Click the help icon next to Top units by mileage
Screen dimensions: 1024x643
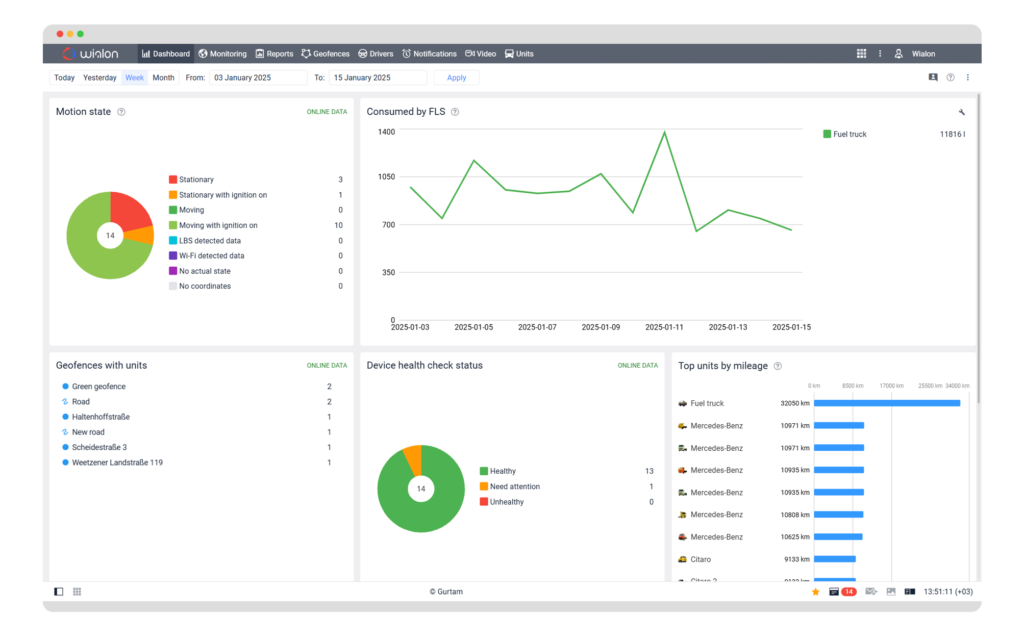778,366
